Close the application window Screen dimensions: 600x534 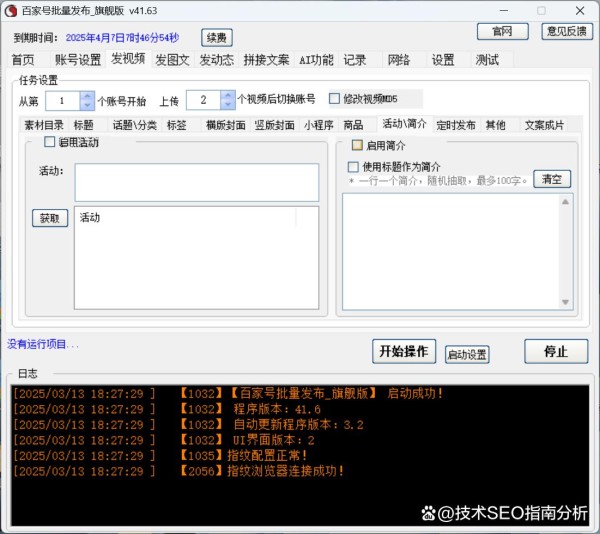point(580,11)
